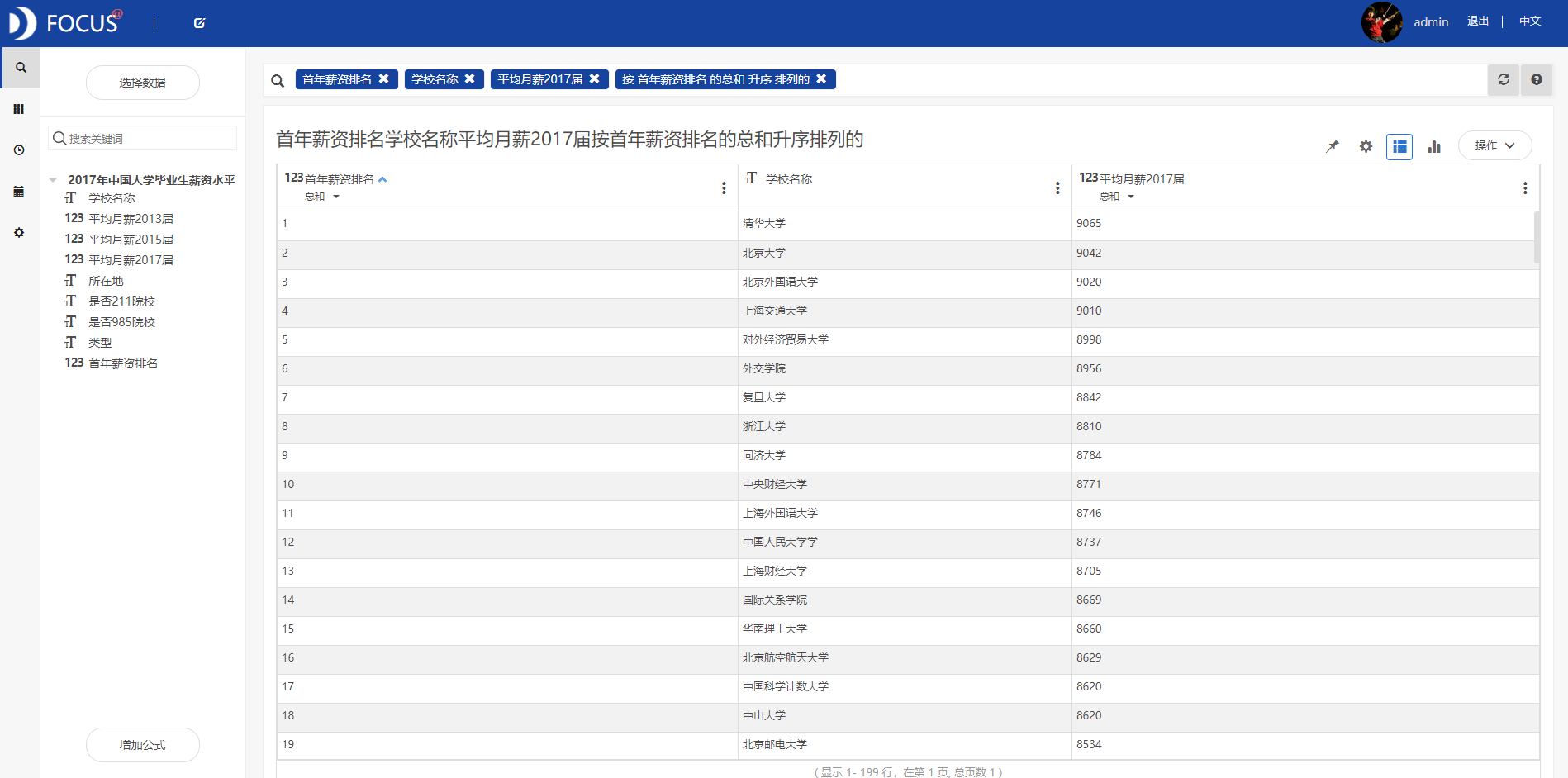Open the settings gear in the left sidebar
The image size is (1568, 778).
click(18, 232)
